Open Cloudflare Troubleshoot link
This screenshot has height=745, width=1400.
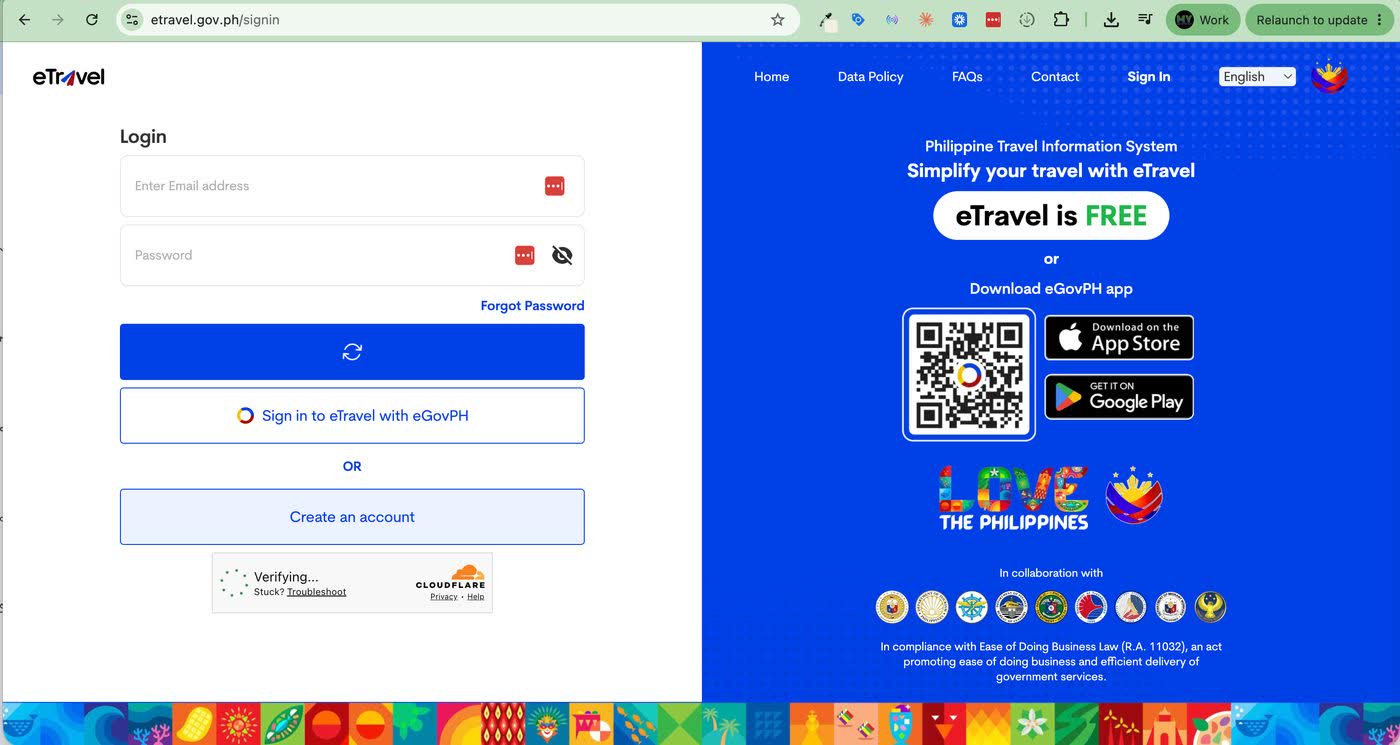316,592
